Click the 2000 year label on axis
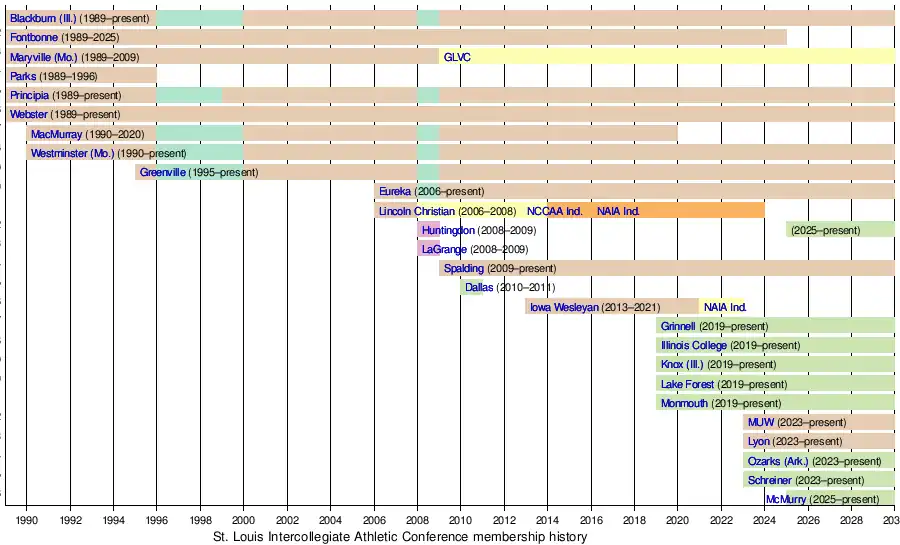Image resolution: width=900 pixels, height=545 pixels. (x=243, y=521)
